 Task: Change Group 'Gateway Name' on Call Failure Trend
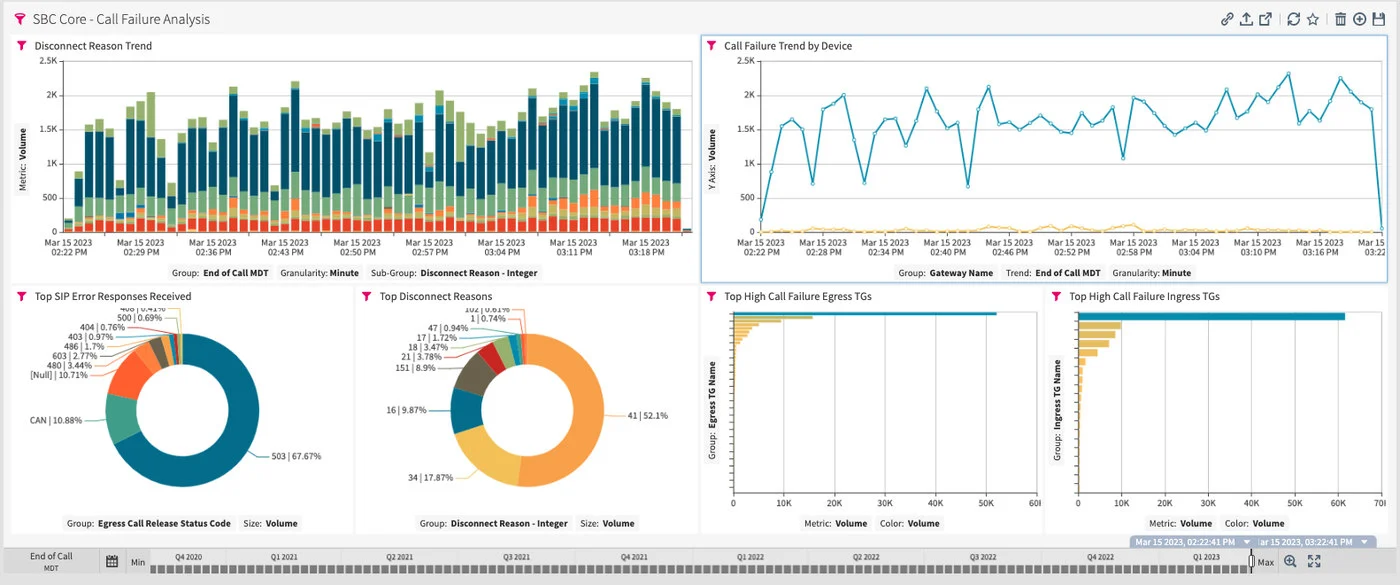pos(961,272)
